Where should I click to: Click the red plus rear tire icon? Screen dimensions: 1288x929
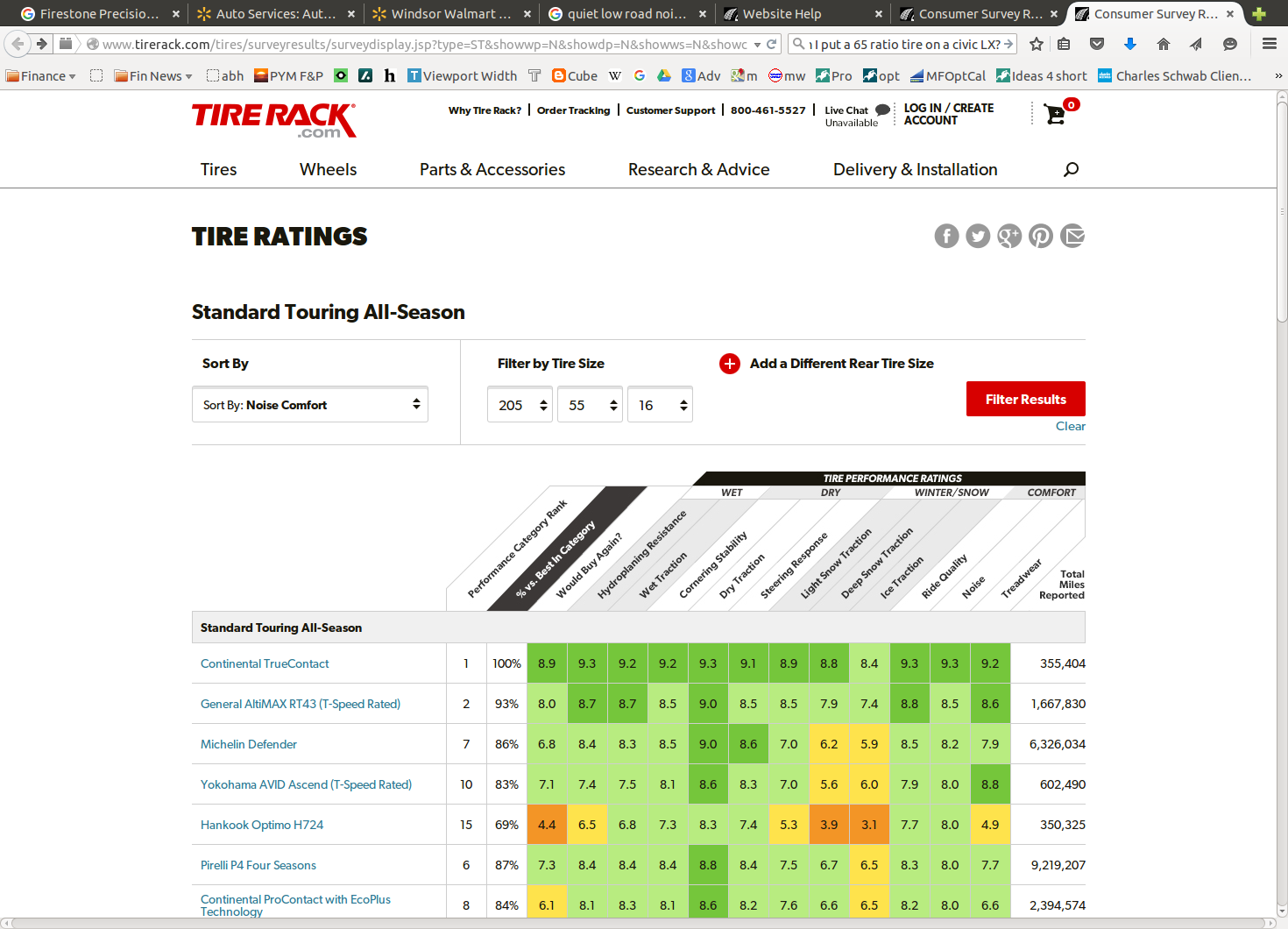point(729,364)
